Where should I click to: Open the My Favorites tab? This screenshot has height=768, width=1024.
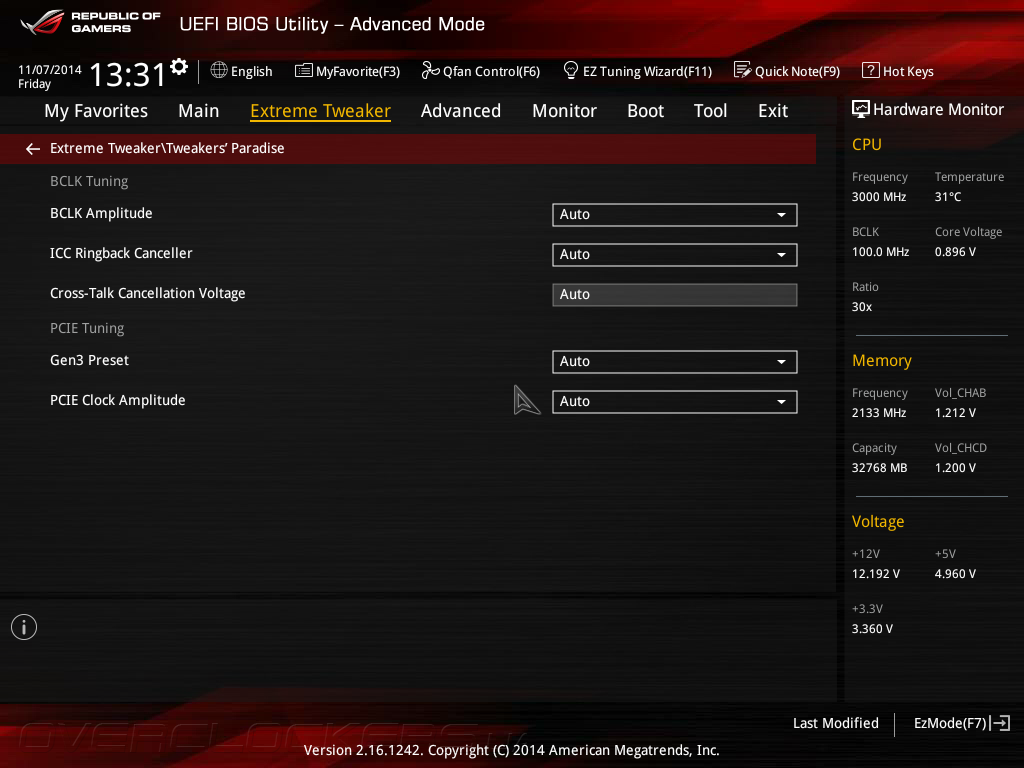tap(96, 111)
